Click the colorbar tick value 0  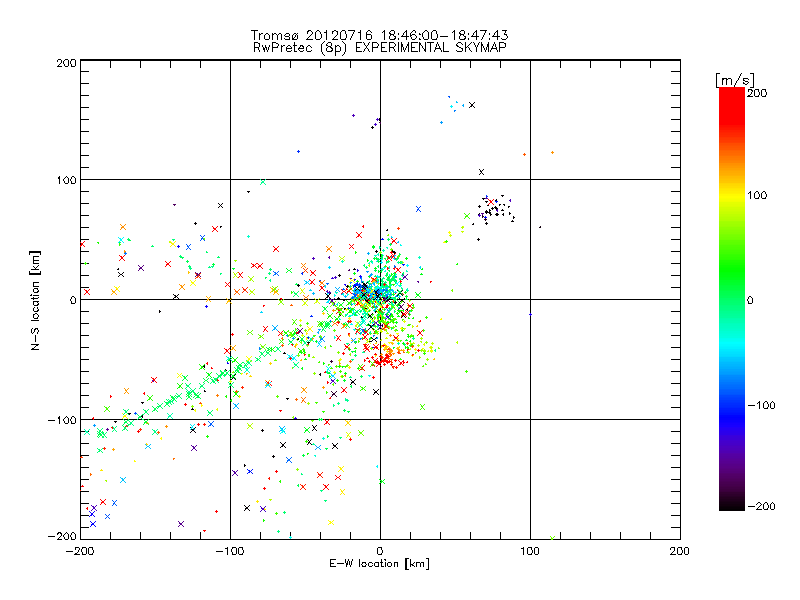[x=750, y=300]
